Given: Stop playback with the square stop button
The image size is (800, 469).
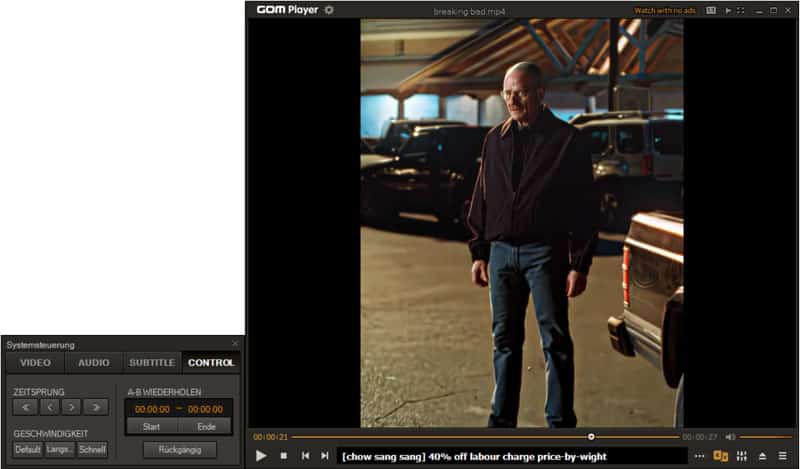Looking at the screenshot, I should (284, 456).
